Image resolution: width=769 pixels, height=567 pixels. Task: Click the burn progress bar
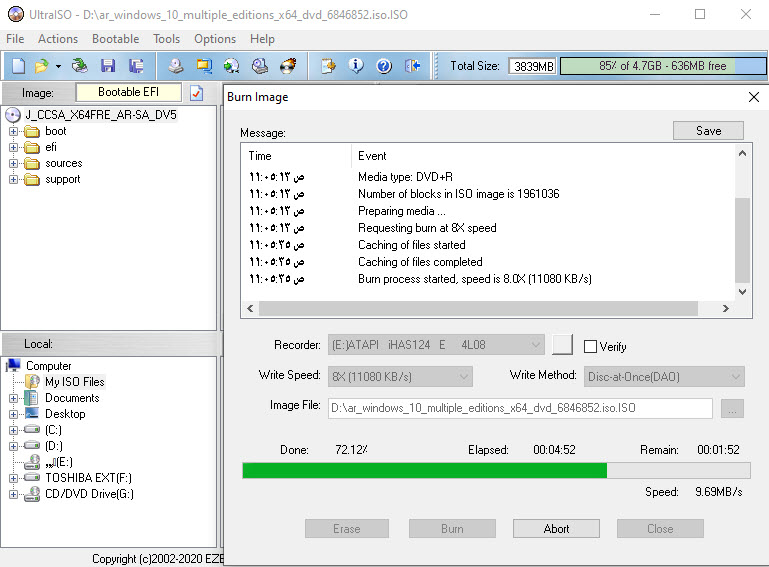click(496, 470)
